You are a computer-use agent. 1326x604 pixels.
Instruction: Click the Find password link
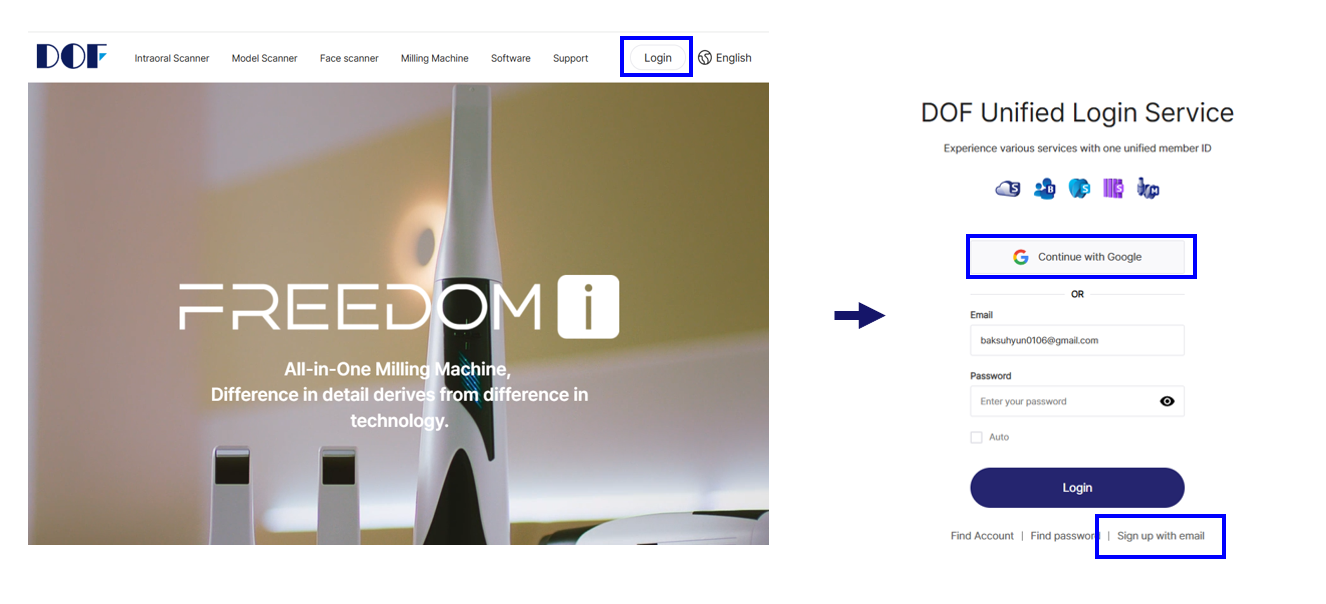[1065, 536]
